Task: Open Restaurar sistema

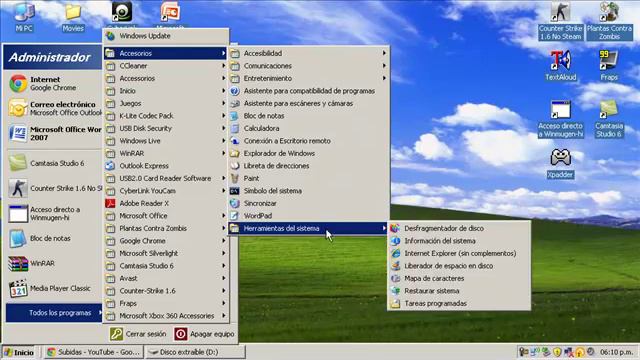Action: pyautogui.click(x=459, y=291)
